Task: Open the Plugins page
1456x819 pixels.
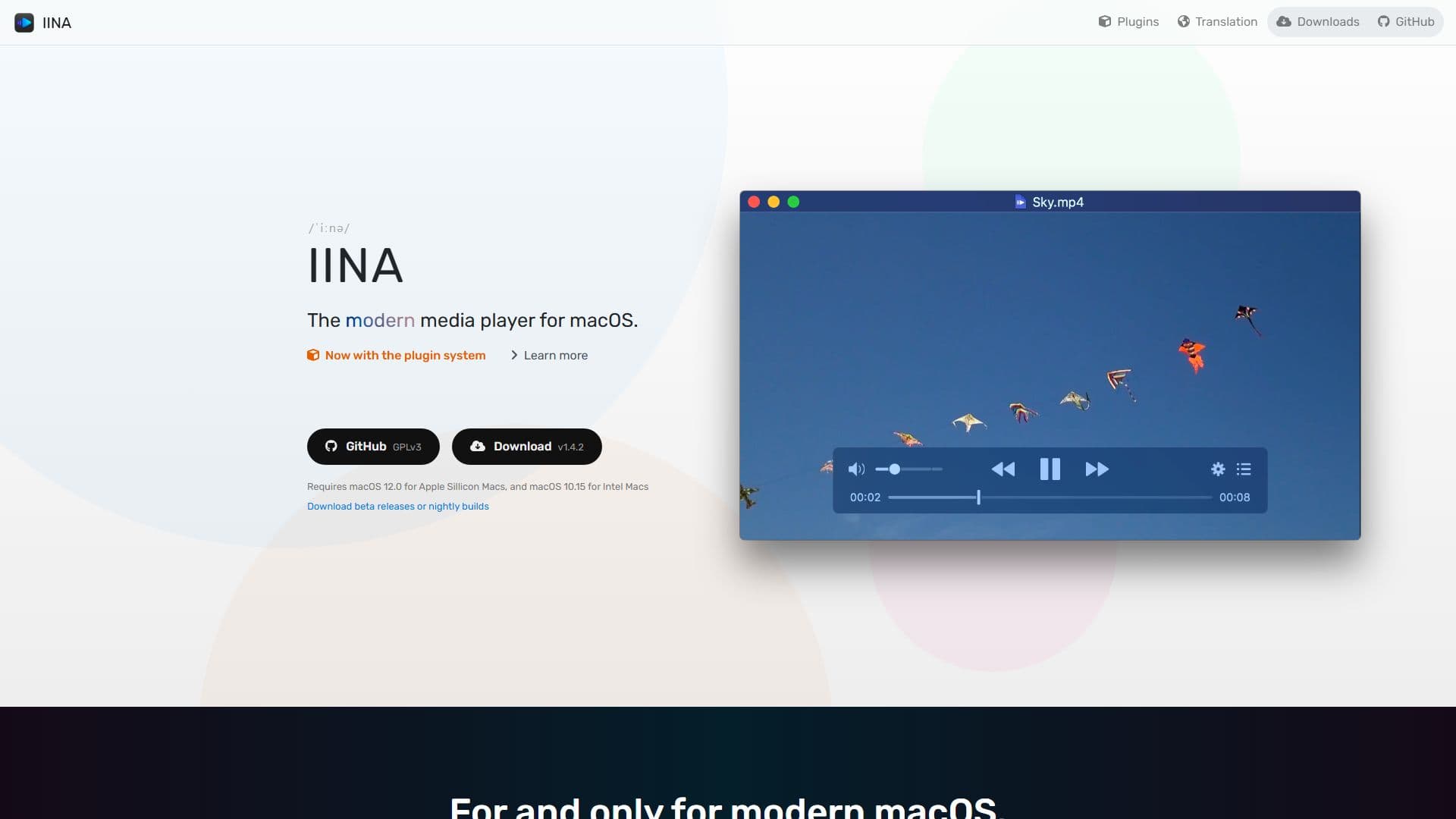Action: (x=1128, y=22)
